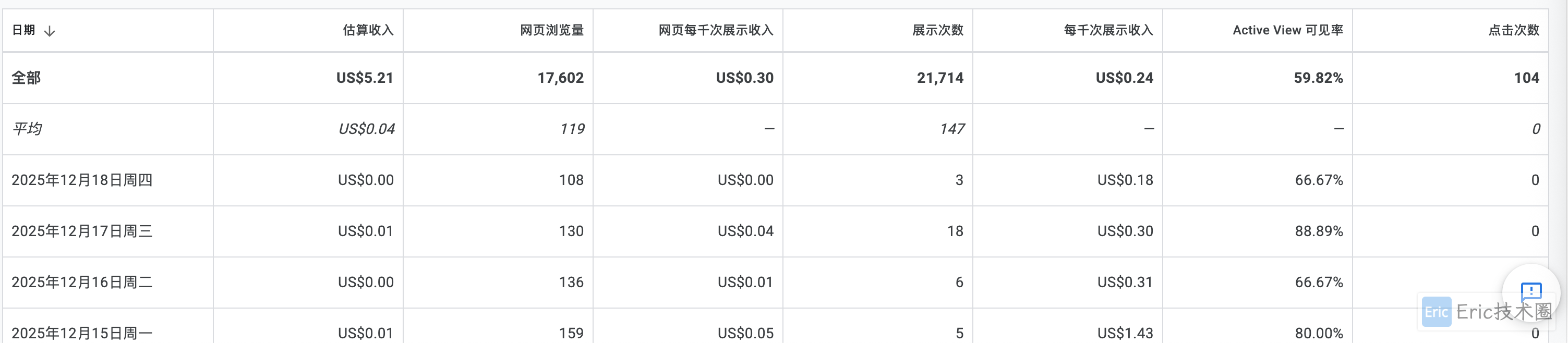The height and width of the screenshot is (343, 1568).
Task: Click the sort arrow beside 日期
Action: (x=50, y=30)
